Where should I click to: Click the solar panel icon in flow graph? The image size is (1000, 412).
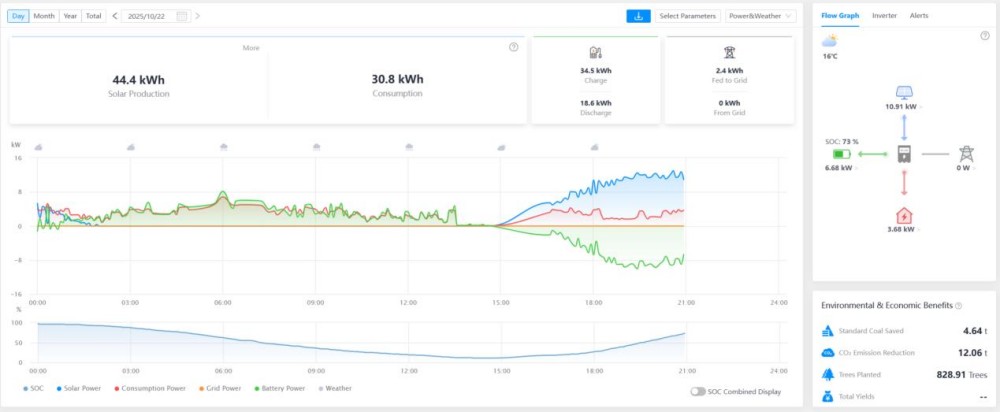[904, 90]
